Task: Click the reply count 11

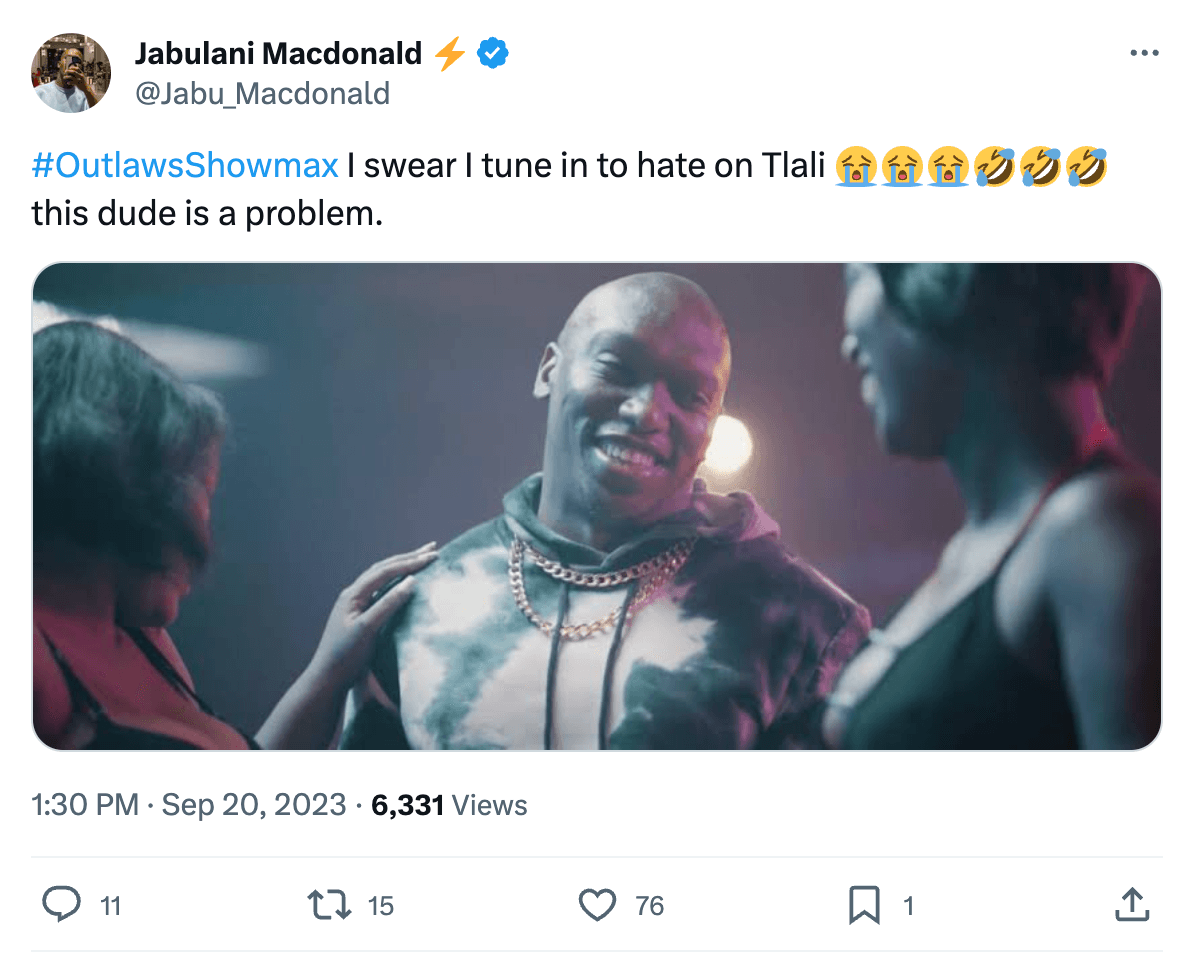Action: (111, 905)
